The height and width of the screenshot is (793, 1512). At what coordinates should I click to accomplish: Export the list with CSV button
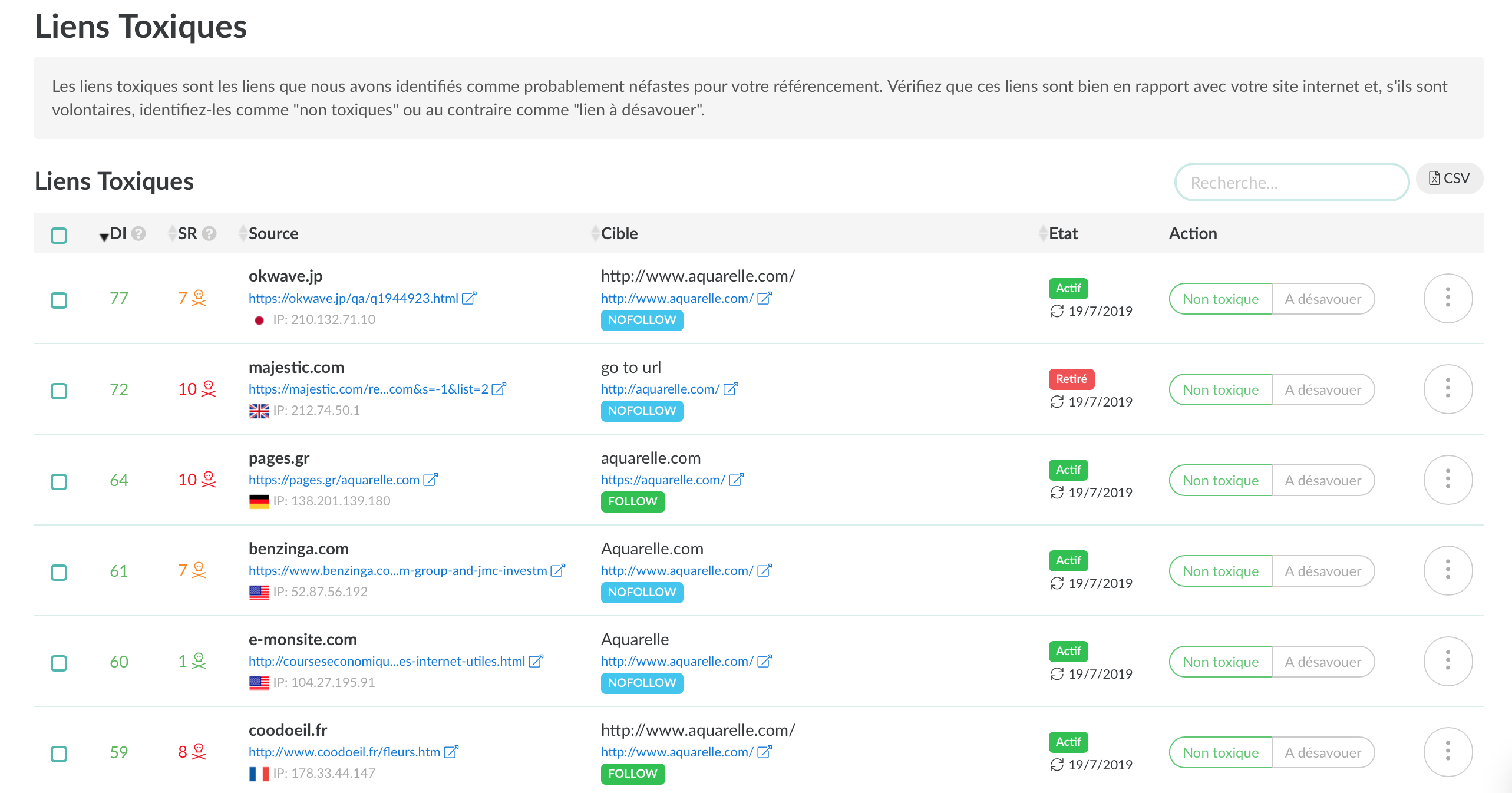pos(1449,179)
